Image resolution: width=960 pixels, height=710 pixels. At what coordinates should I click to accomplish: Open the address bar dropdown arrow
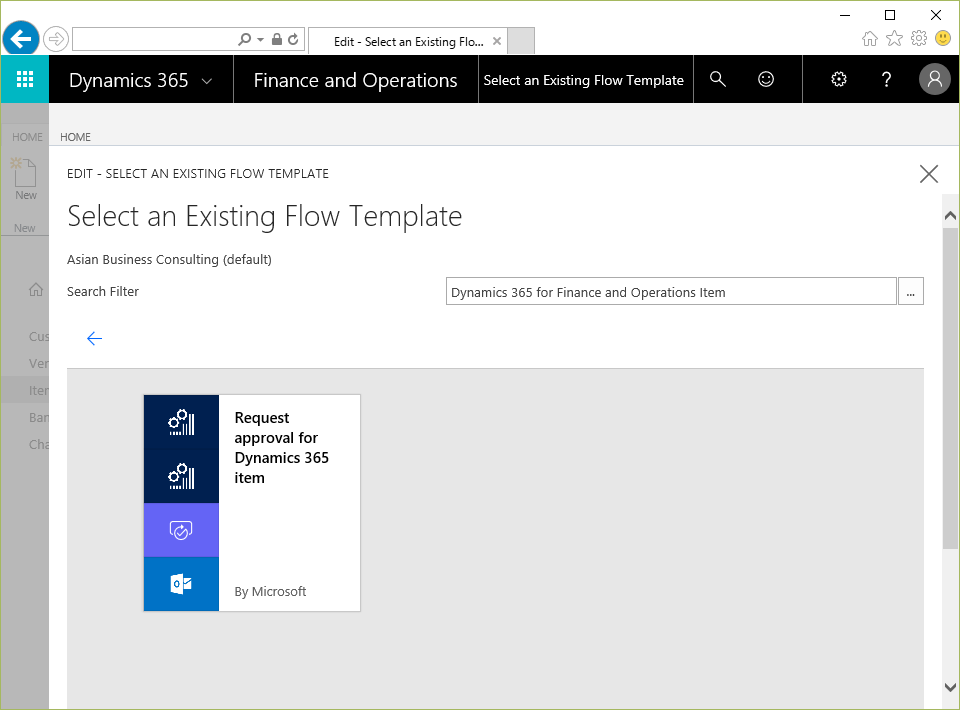pos(260,40)
